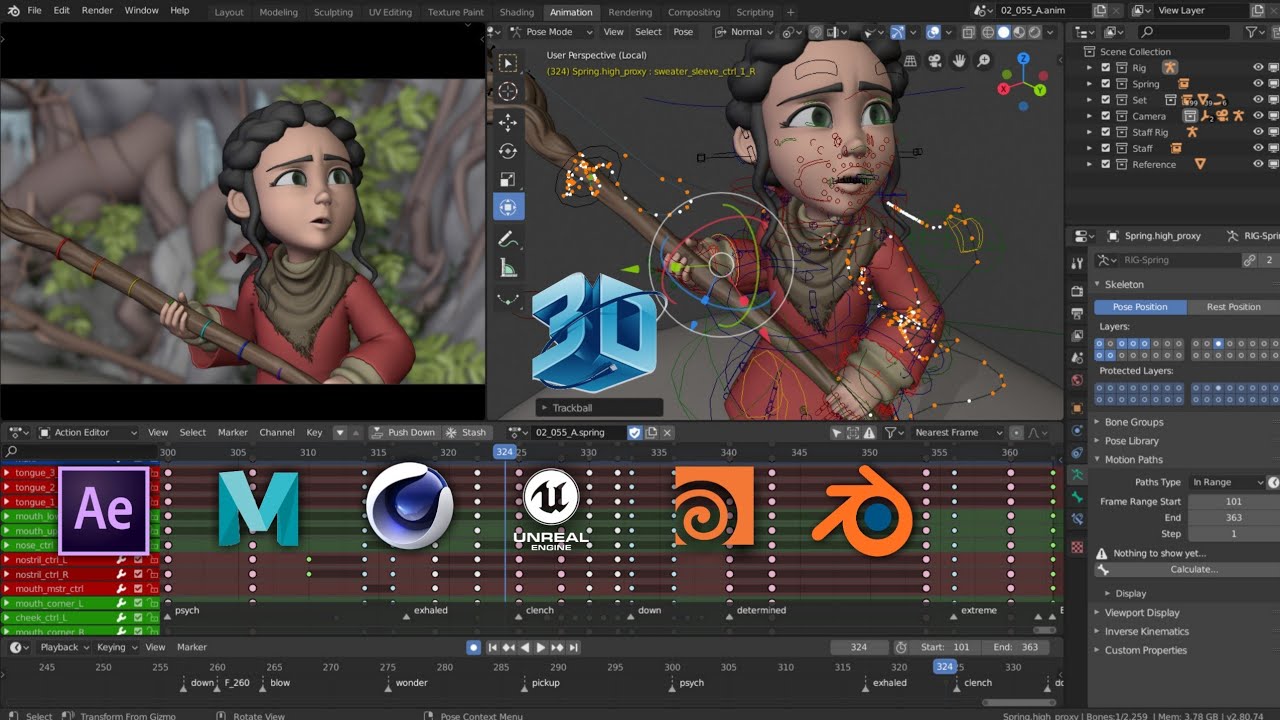This screenshot has height=720, width=1280.
Task: Click the blue Z axis on the navigation gizmo
Action: click(1023, 59)
